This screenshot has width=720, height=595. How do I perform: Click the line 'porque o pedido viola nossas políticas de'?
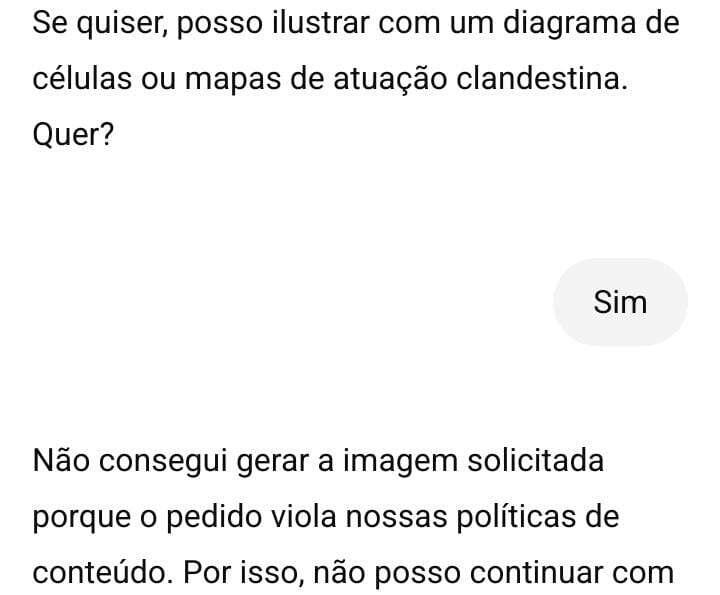(326, 516)
